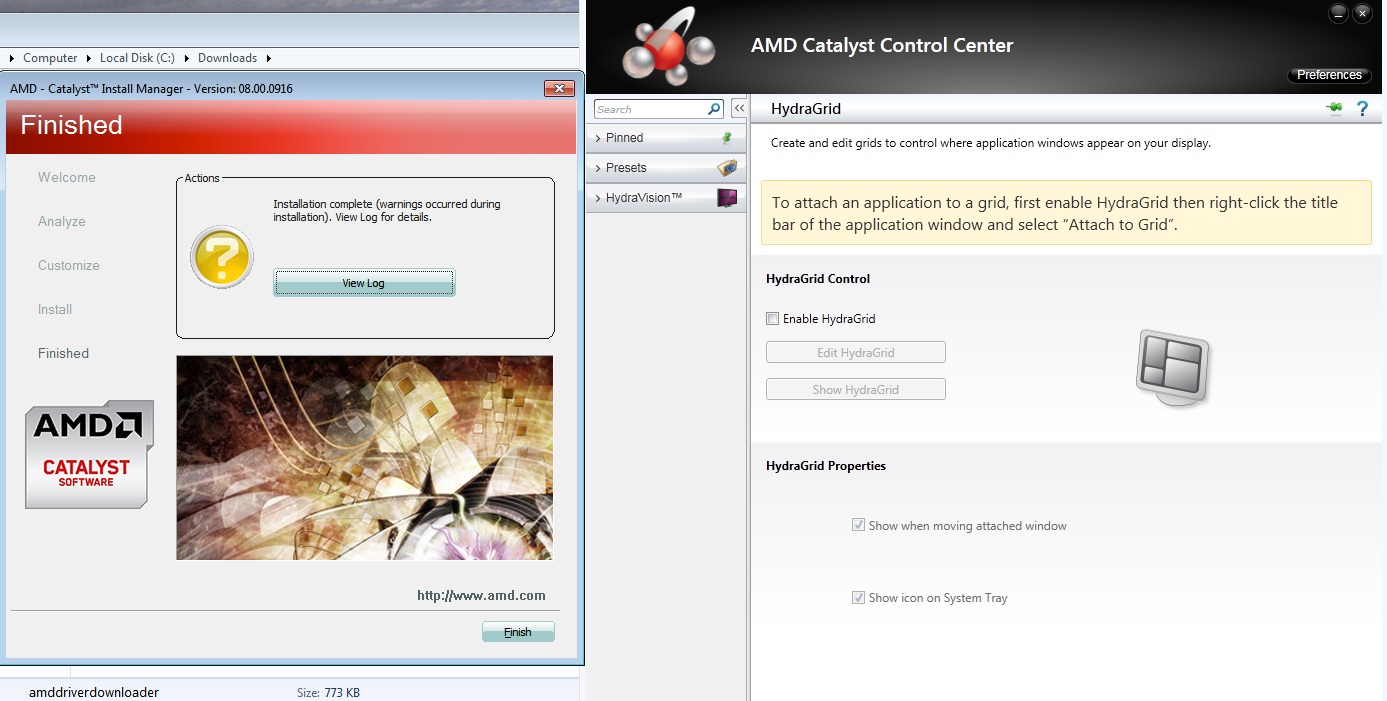
Task: Click the AMD Catalyst Software logo
Action: coord(89,454)
